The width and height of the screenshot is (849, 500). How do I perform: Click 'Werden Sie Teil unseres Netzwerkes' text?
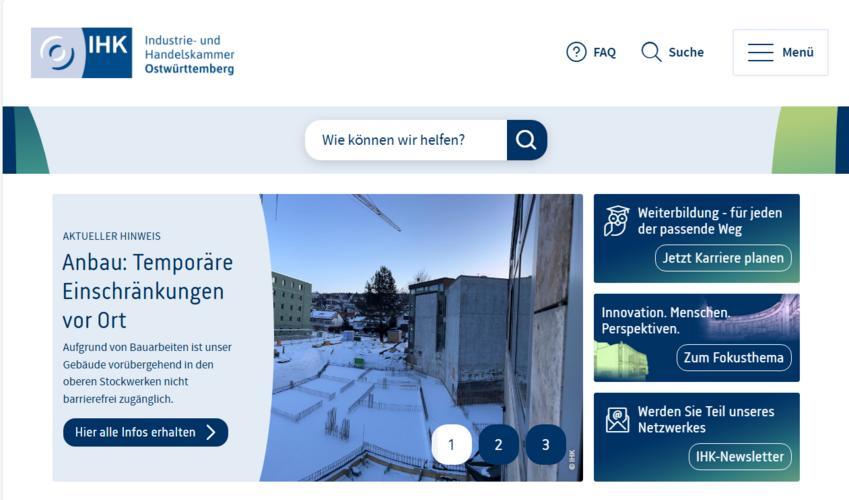(x=706, y=419)
